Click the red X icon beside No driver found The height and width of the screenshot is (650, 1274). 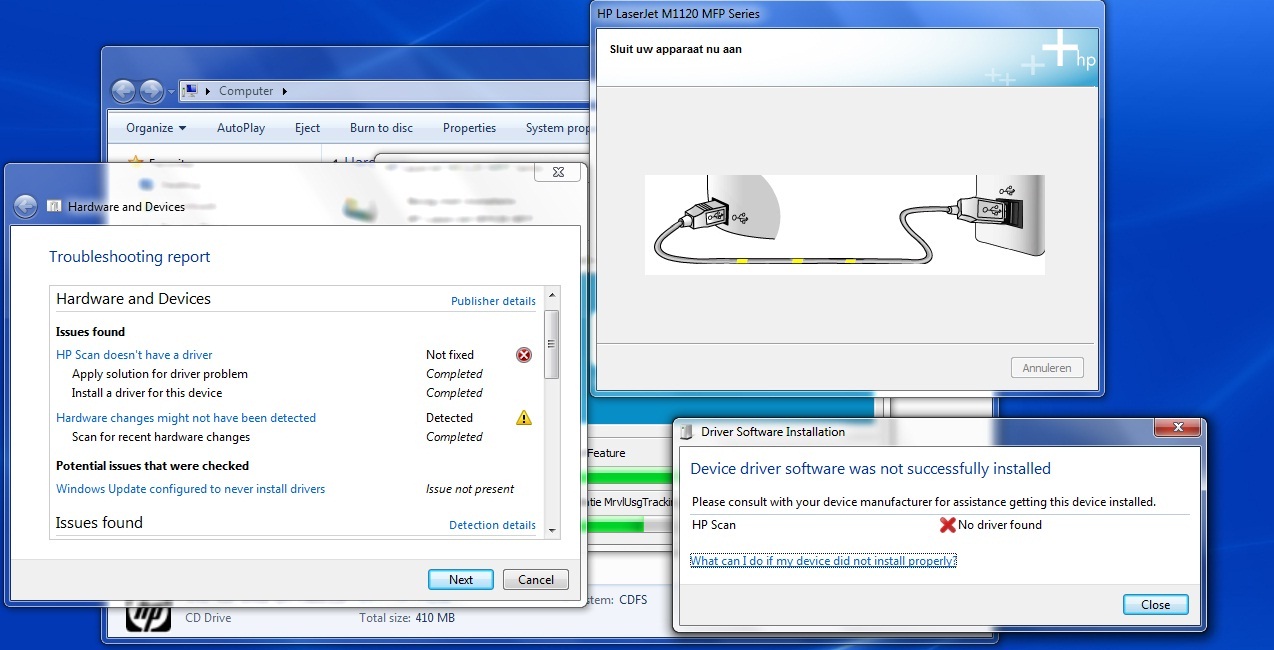pos(948,525)
